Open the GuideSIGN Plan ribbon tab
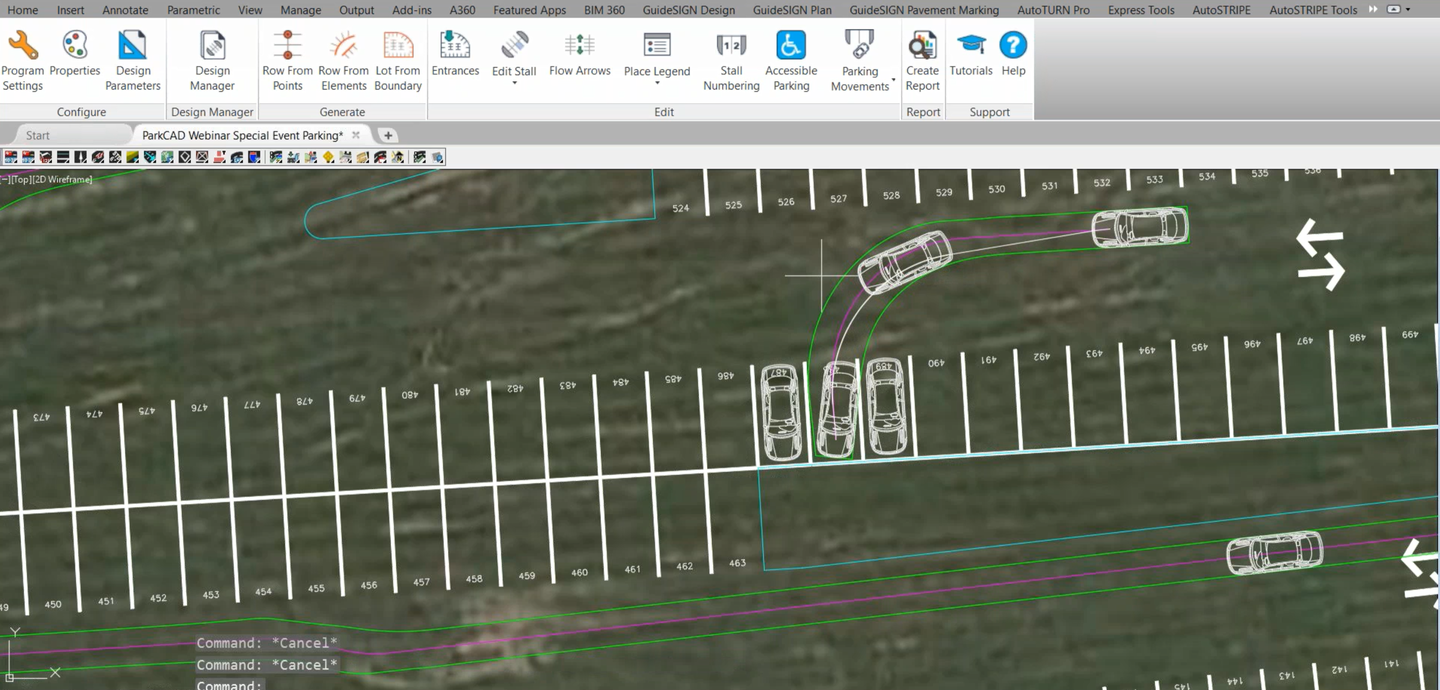Image resolution: width=1440 pixels, height=690 pixels. [792, 10]
